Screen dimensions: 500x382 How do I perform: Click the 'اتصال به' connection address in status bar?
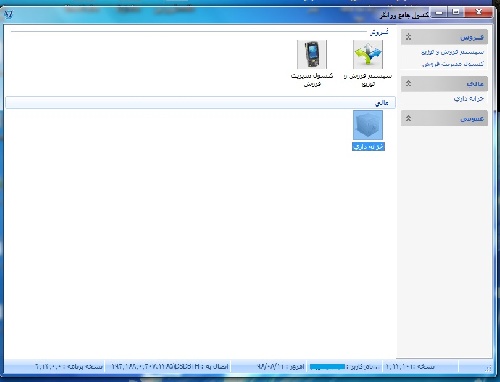[x=170, y=367]
